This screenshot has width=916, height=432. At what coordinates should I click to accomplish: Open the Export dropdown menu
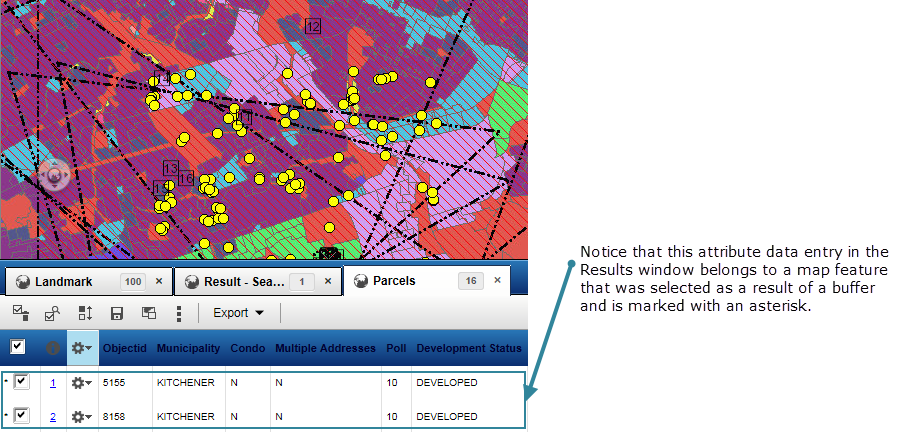coord(239,313)
